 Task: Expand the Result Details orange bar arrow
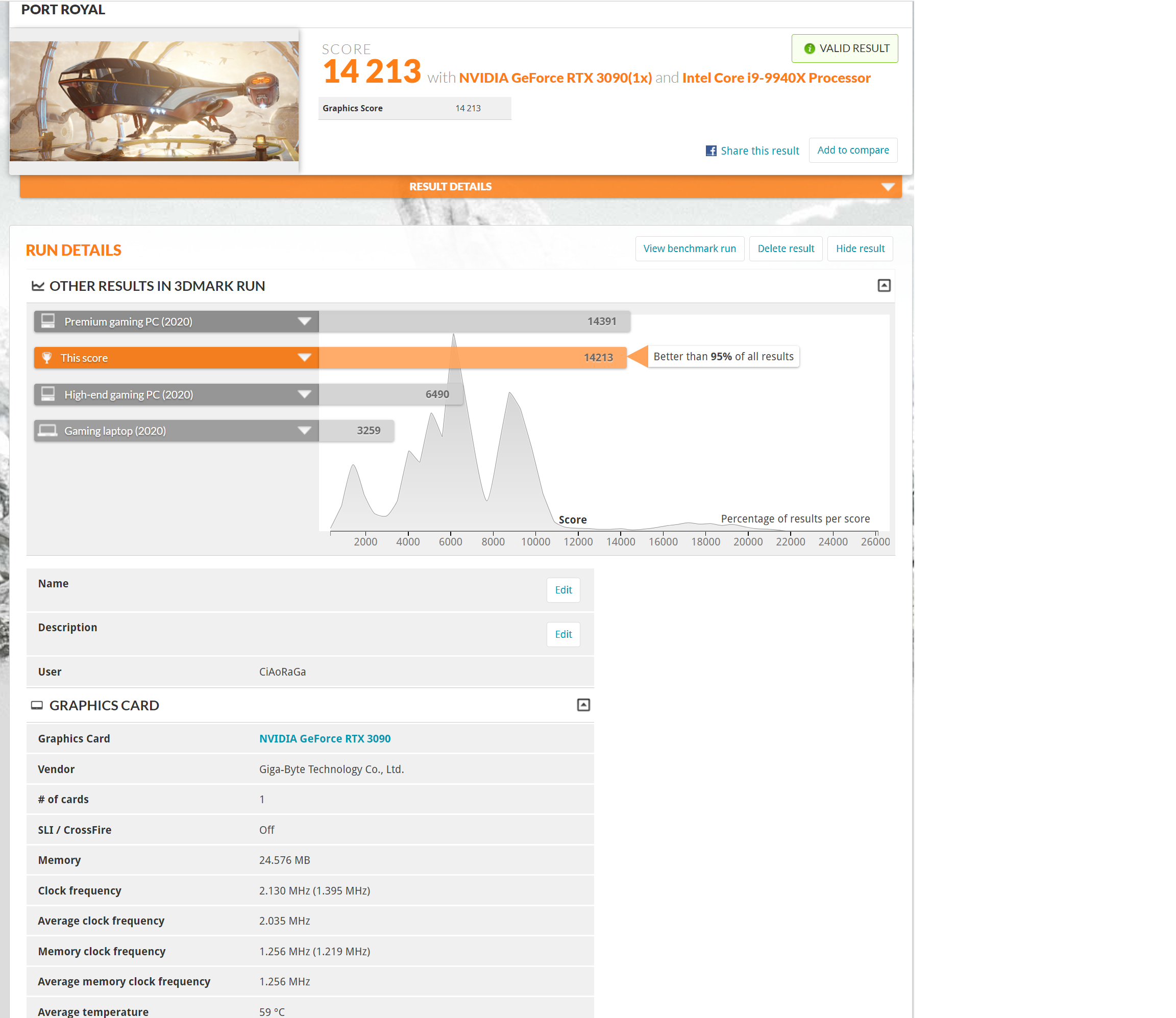888,187
